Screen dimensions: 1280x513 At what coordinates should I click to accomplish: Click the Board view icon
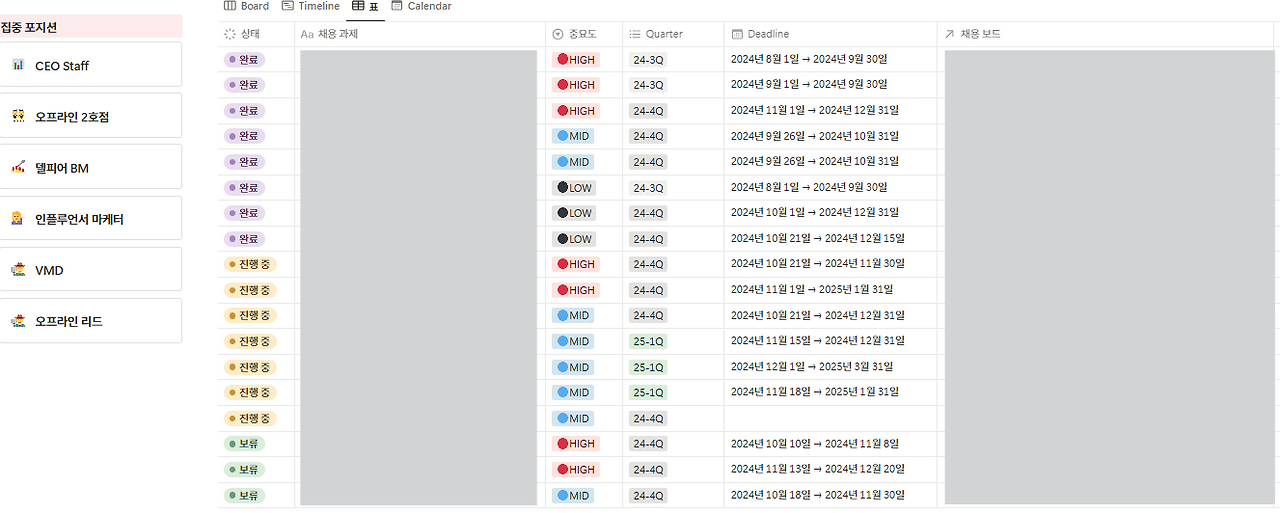[230, 6]
